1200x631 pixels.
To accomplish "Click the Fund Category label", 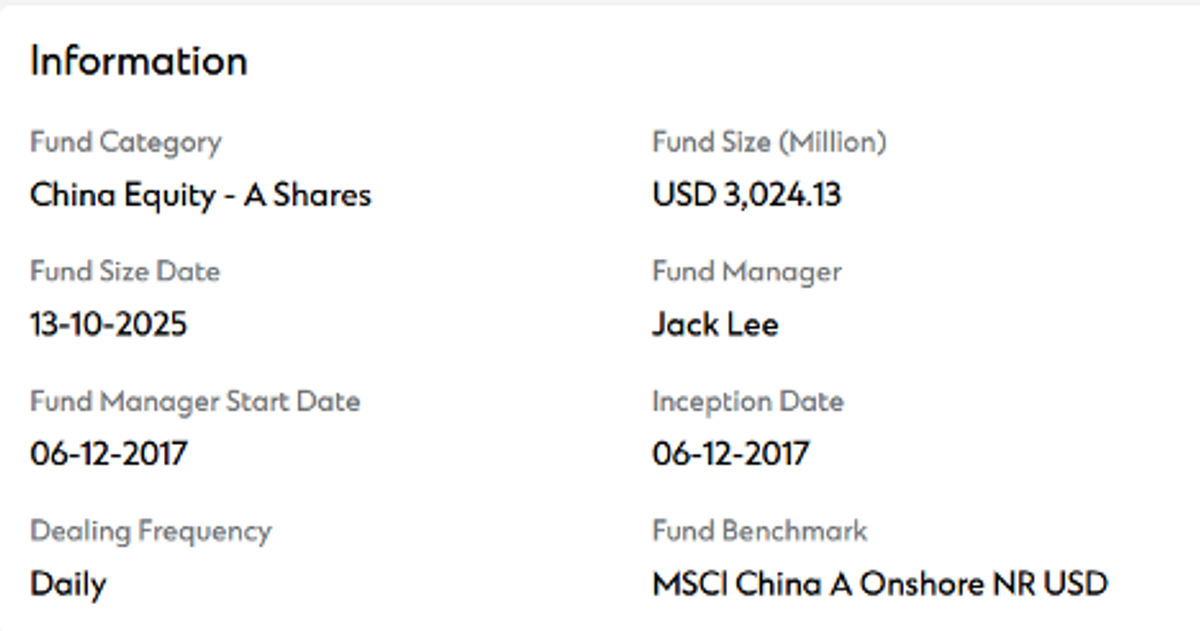I will tap(125, 142).
